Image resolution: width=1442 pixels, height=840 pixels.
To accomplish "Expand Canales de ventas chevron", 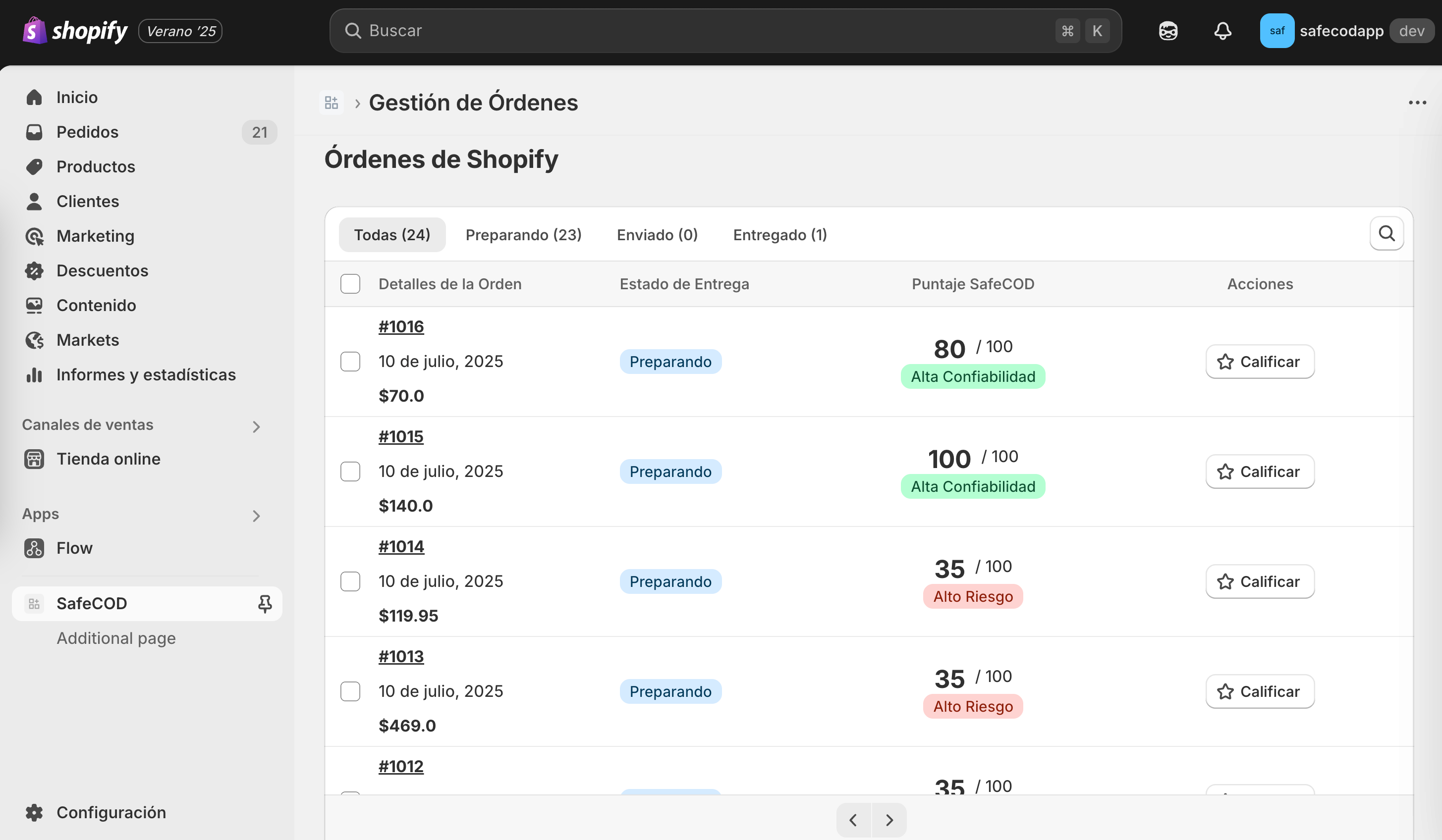I will coord(256,426).
